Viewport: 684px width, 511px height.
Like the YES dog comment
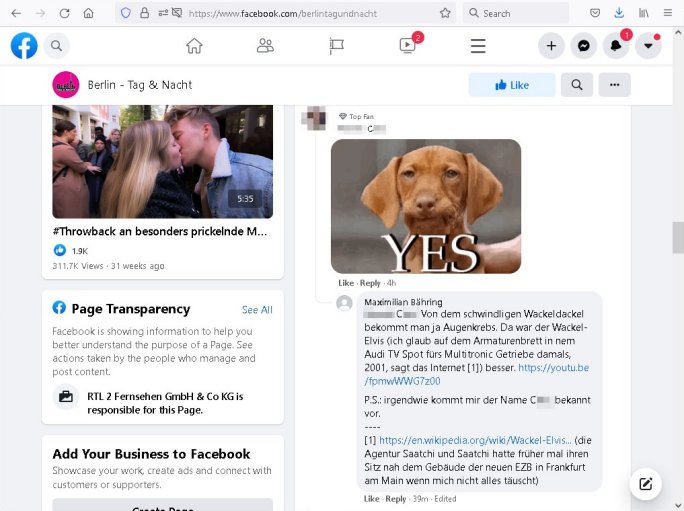pyautogui.click(x=346, y=283)
